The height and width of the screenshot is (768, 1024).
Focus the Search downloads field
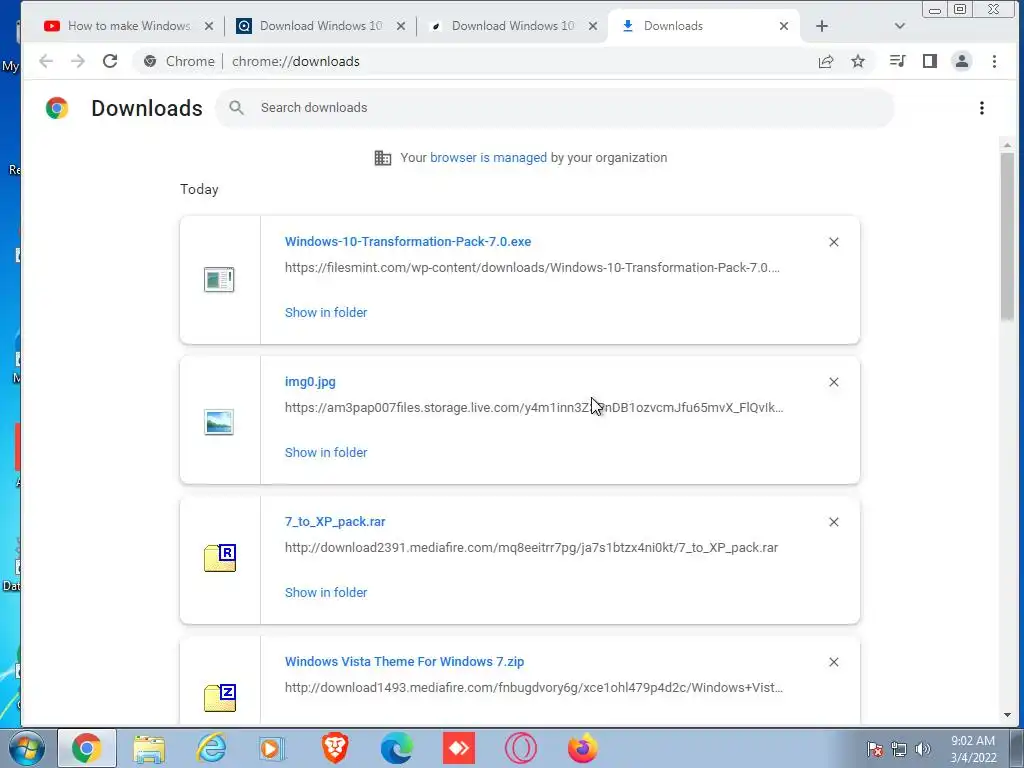(x=555, y=108)
